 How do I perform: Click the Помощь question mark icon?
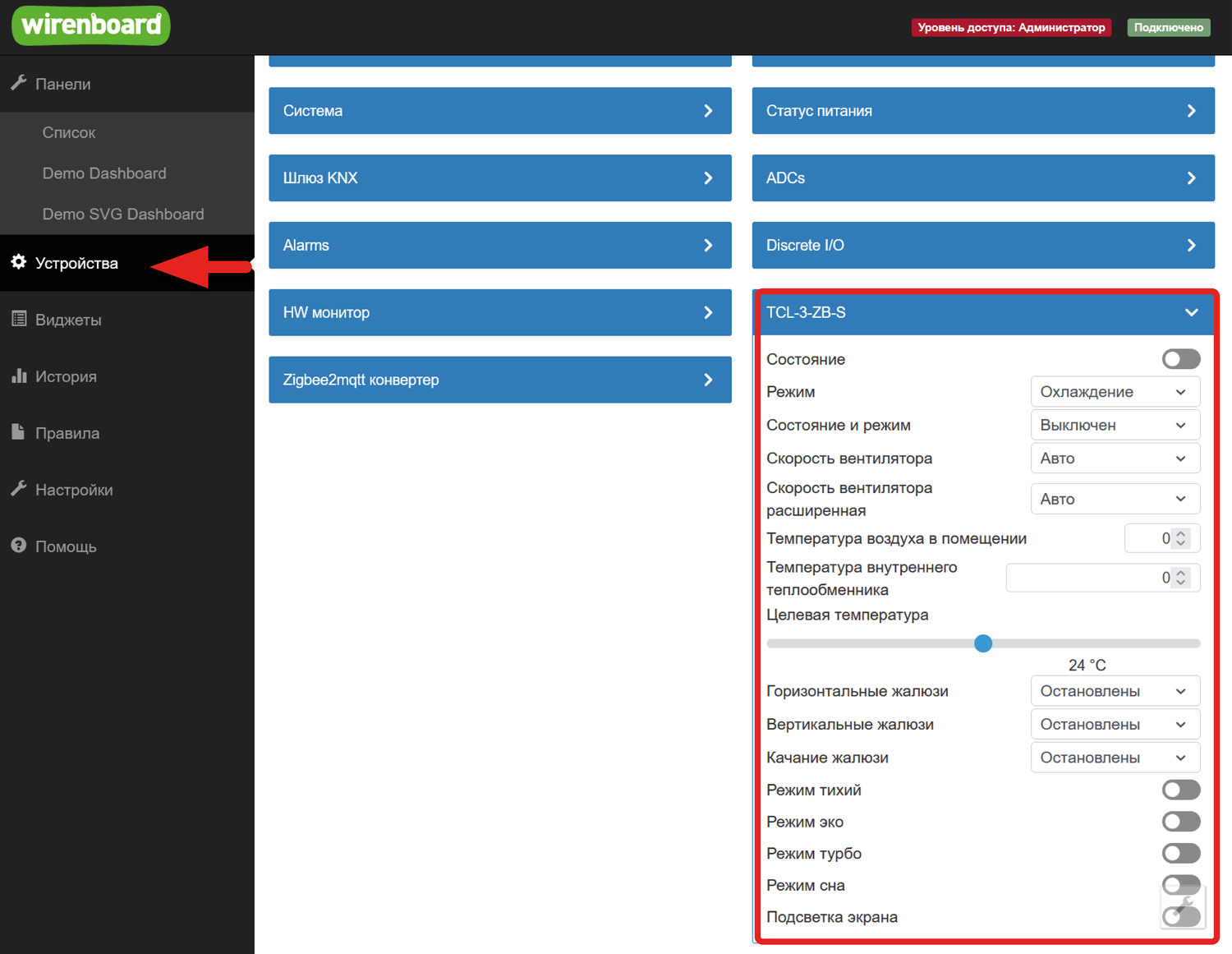(x=18, y=546)
